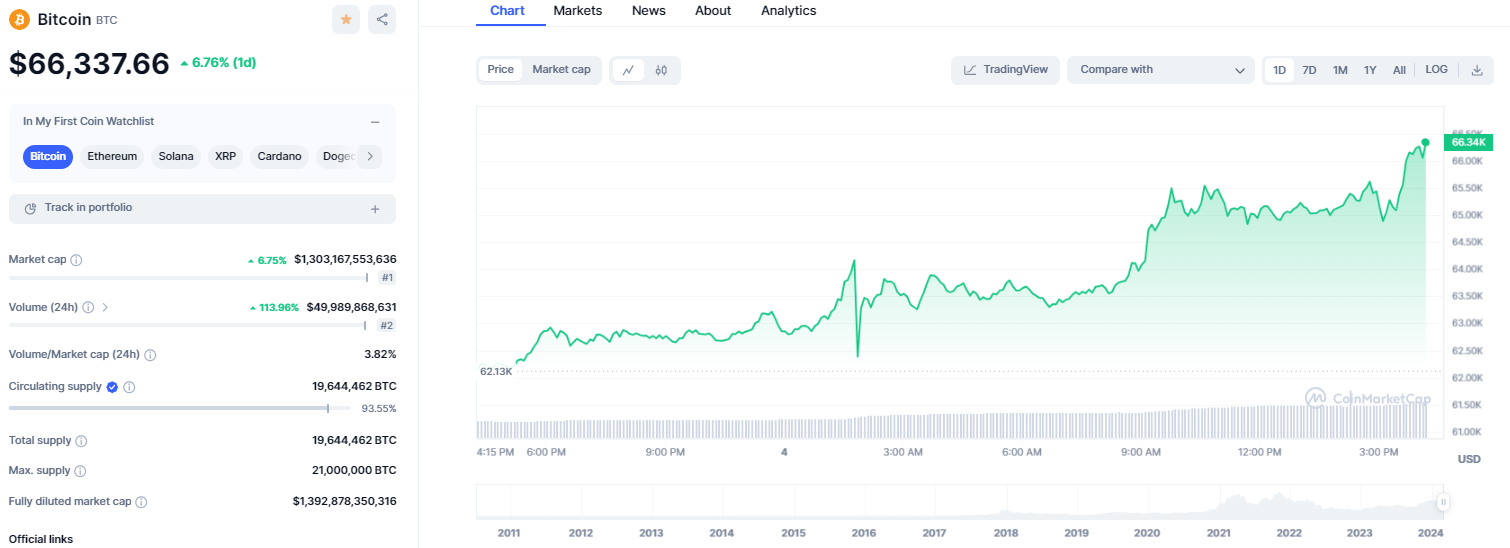Collapse the First Coin Watchlist panel
This screenshot has width=1510, height=548.
(375, 122)
